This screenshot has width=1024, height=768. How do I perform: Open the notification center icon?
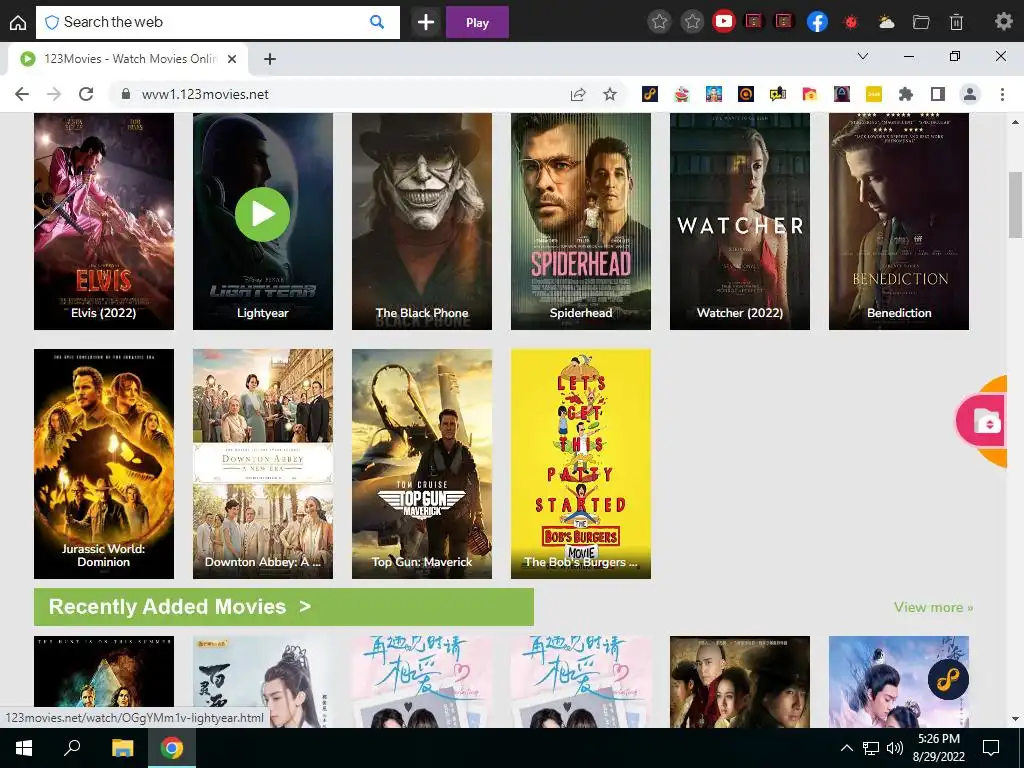pos(991,748)
